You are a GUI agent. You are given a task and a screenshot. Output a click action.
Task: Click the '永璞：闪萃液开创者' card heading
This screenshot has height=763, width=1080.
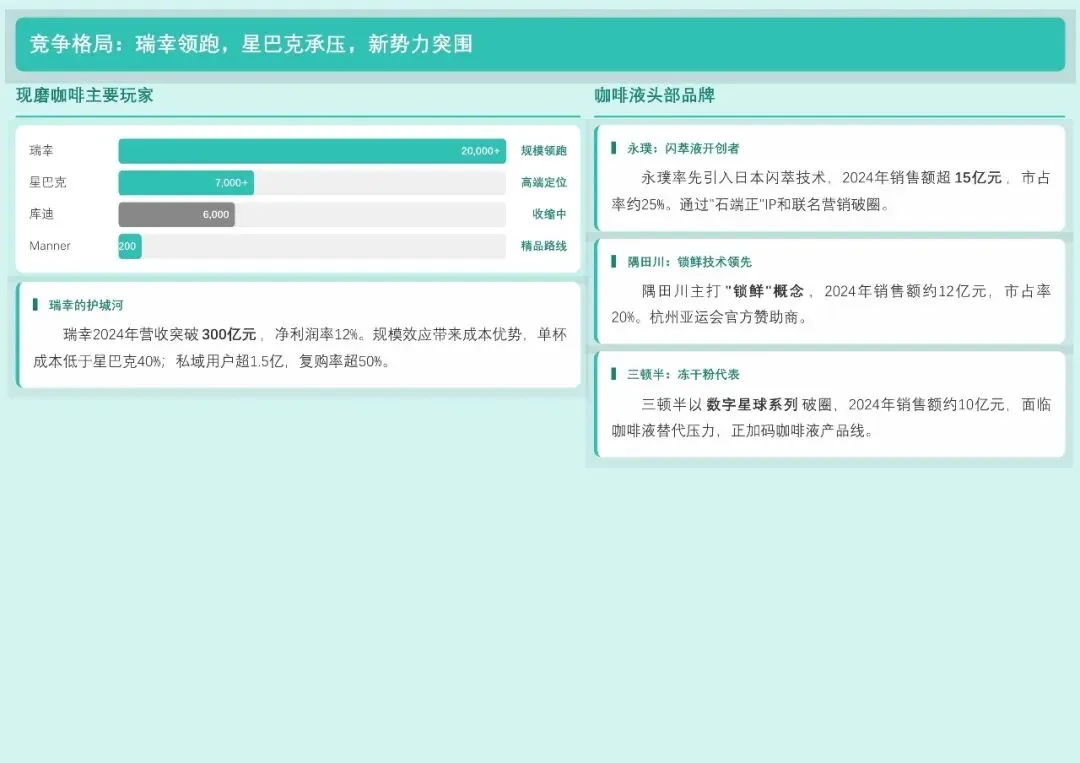(x=683, y=148)
